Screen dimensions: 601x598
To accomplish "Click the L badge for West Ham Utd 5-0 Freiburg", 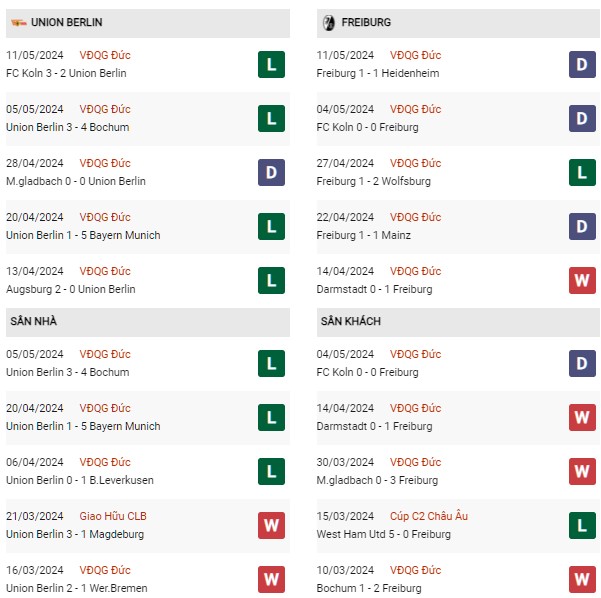I will (x=582, y=526).
